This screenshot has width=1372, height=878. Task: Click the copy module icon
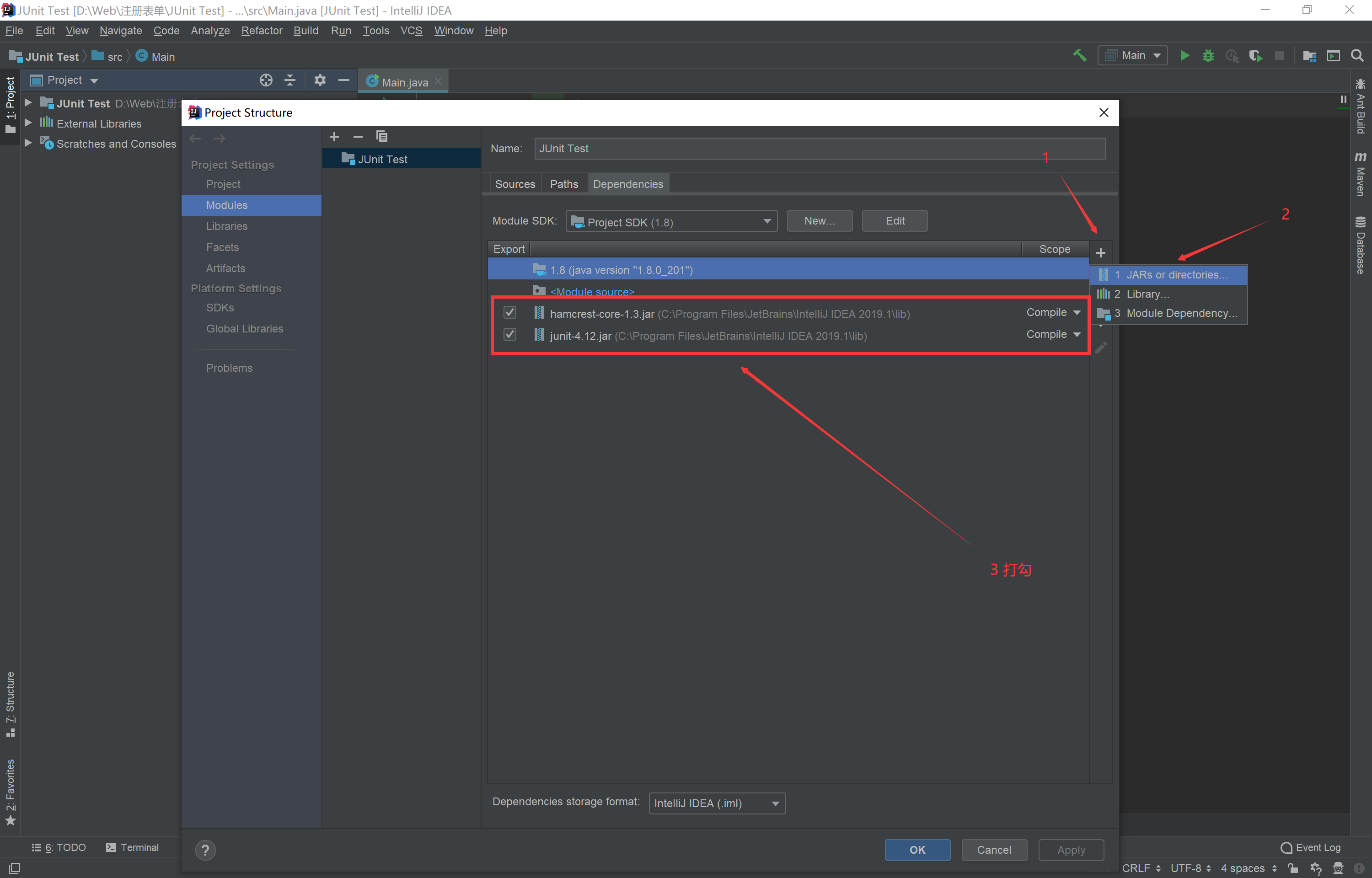pyautogui.click(x=381, y=136)
